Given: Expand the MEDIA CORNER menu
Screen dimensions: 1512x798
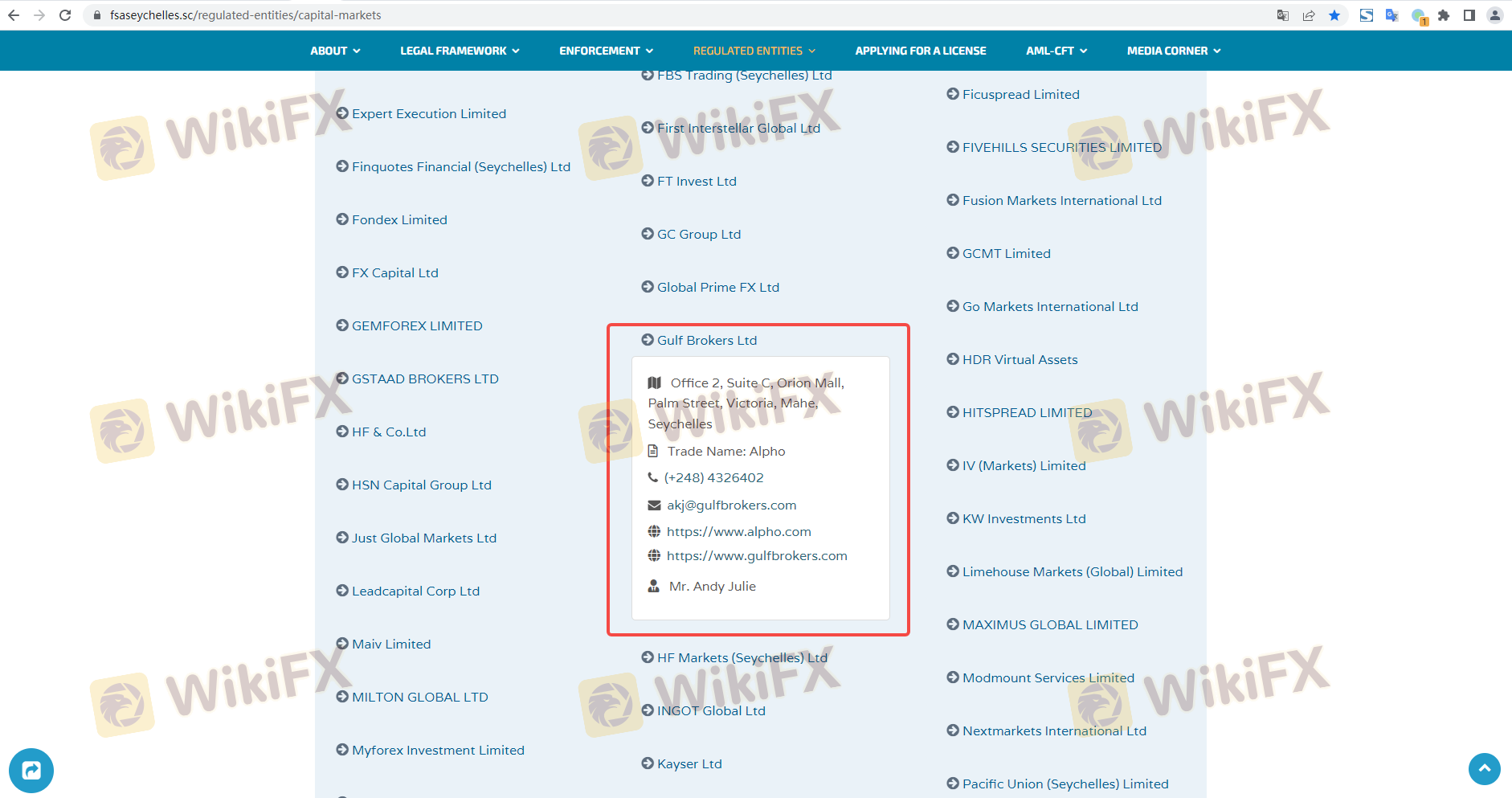Looking at the screenshot, I should 1174,51.
